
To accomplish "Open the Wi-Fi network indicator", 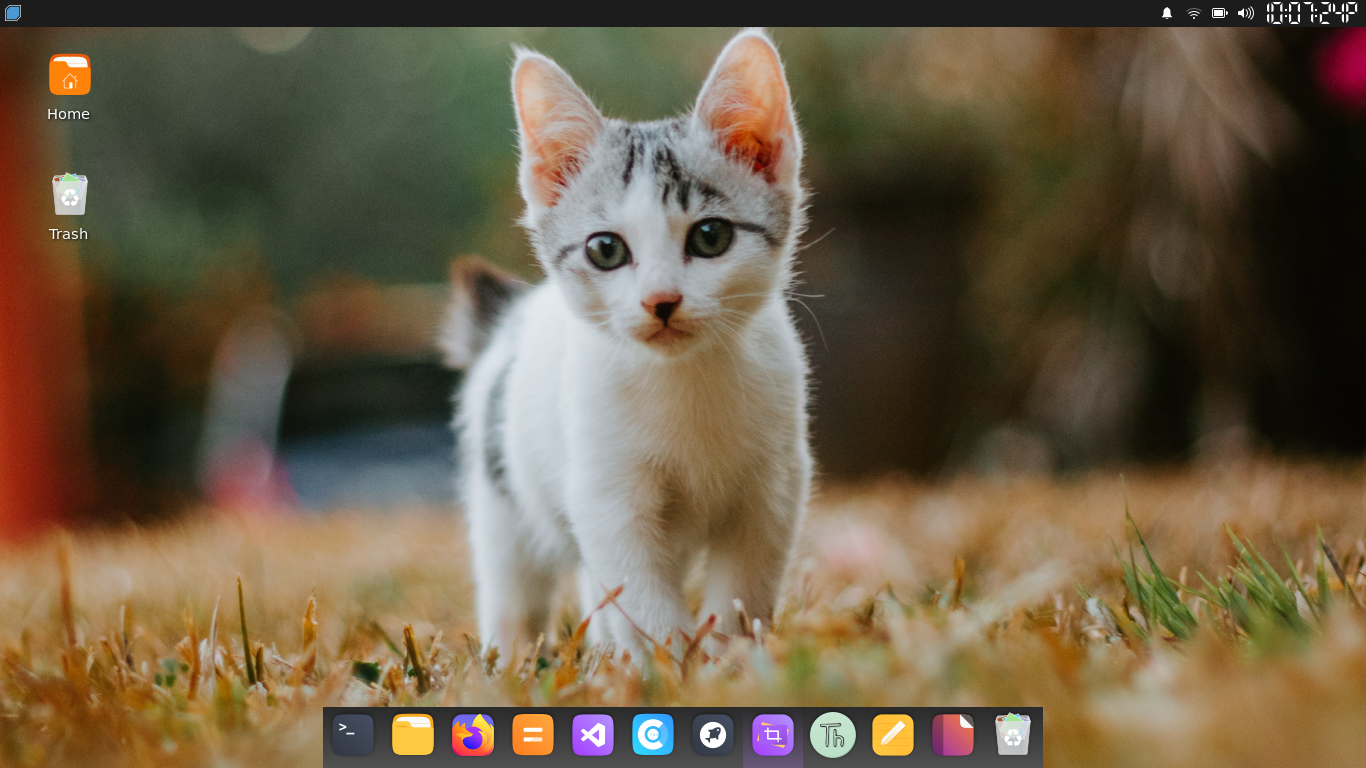I will click(1193, 13).
